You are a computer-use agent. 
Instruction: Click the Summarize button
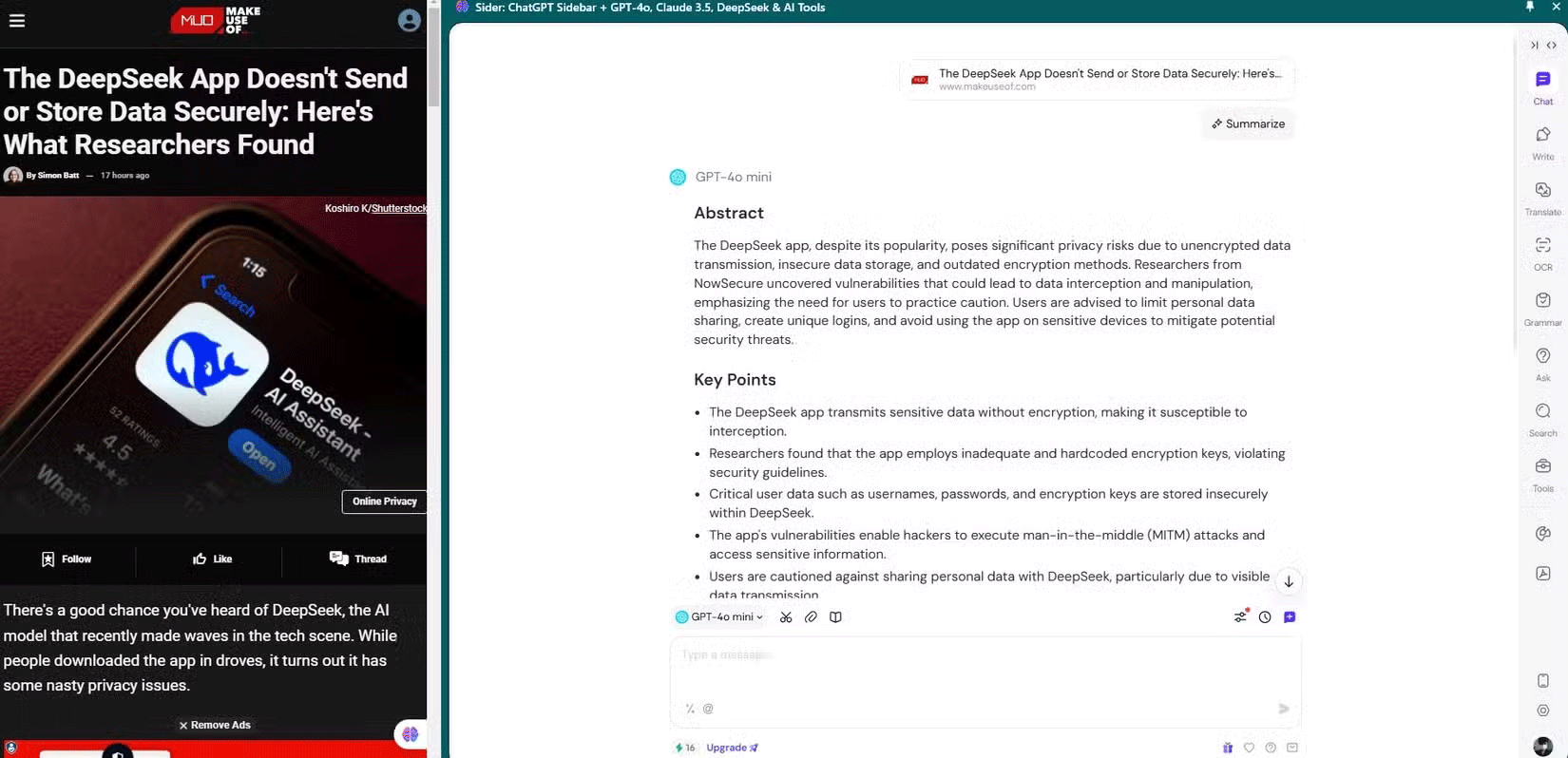(x=1248, y=123)
